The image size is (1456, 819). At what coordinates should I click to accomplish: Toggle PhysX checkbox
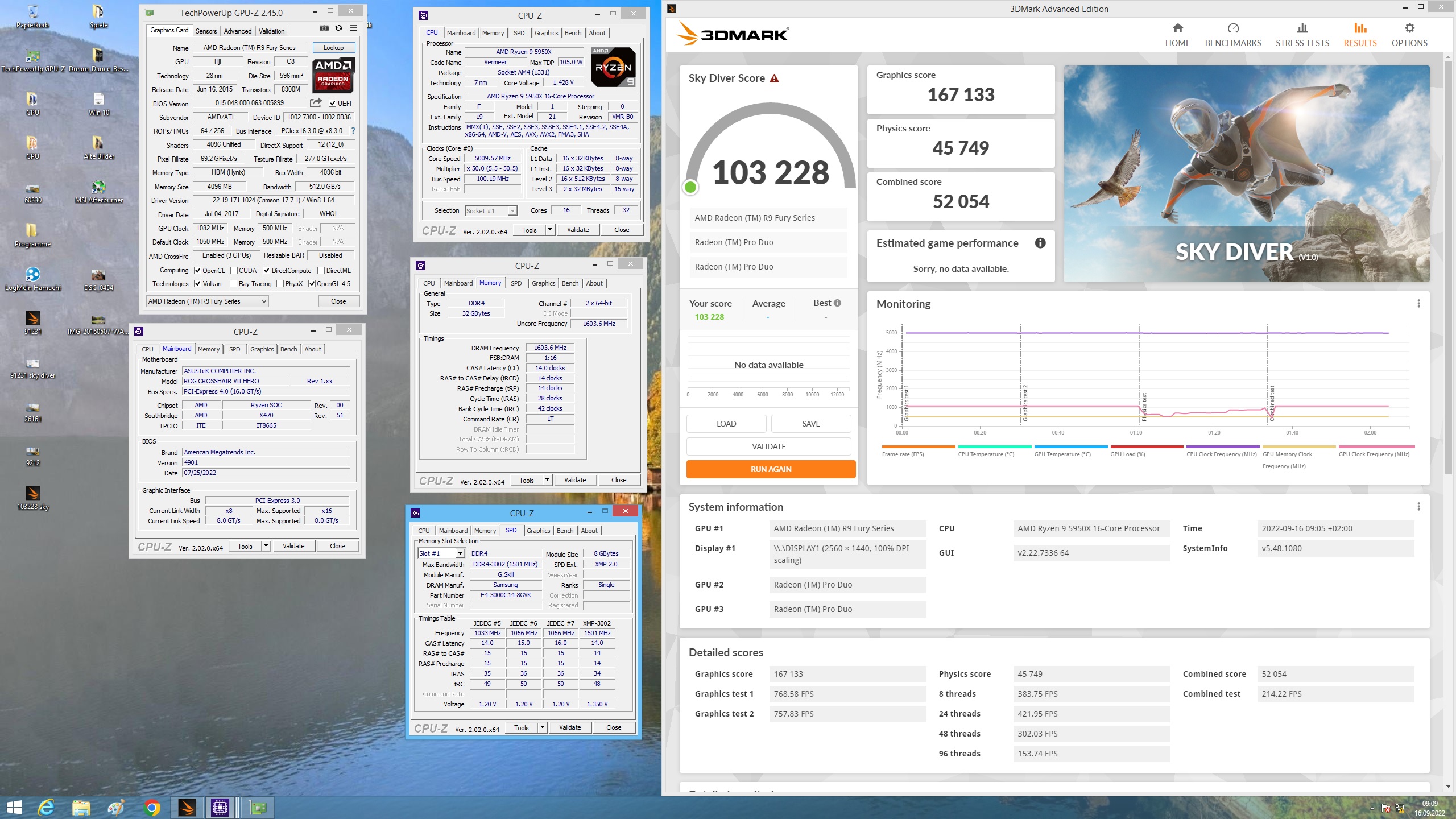coord(280,284)
